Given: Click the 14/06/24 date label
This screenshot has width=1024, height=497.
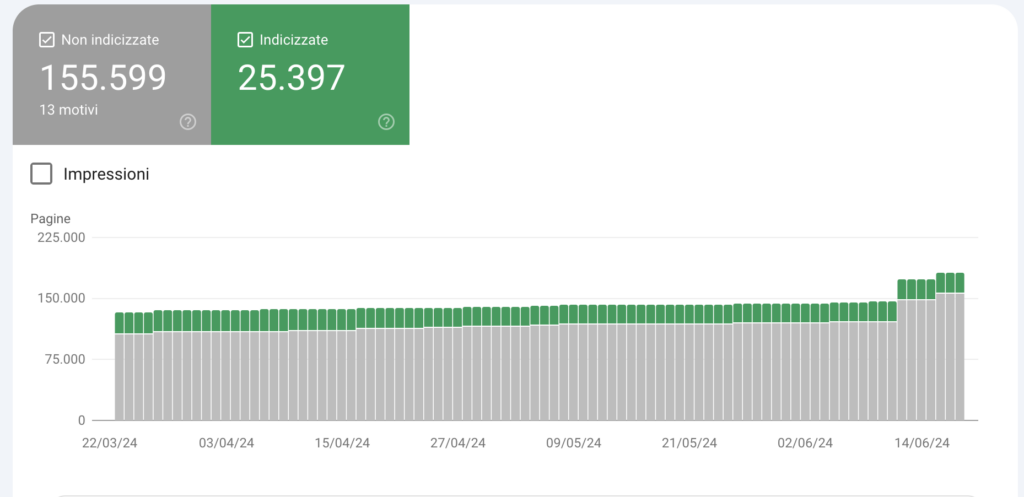Looking at the screenshot, I should 922,443.
